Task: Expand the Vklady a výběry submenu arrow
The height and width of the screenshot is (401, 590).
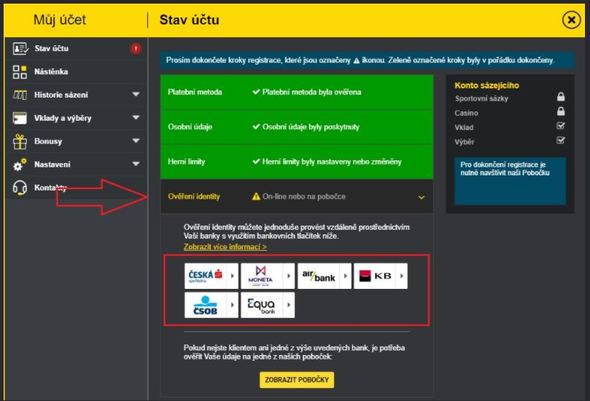Action: point(136,118)
